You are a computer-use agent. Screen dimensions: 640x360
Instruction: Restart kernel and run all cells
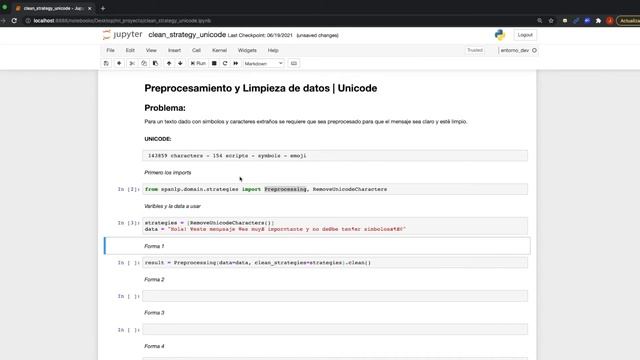click(x=236, y=63)
